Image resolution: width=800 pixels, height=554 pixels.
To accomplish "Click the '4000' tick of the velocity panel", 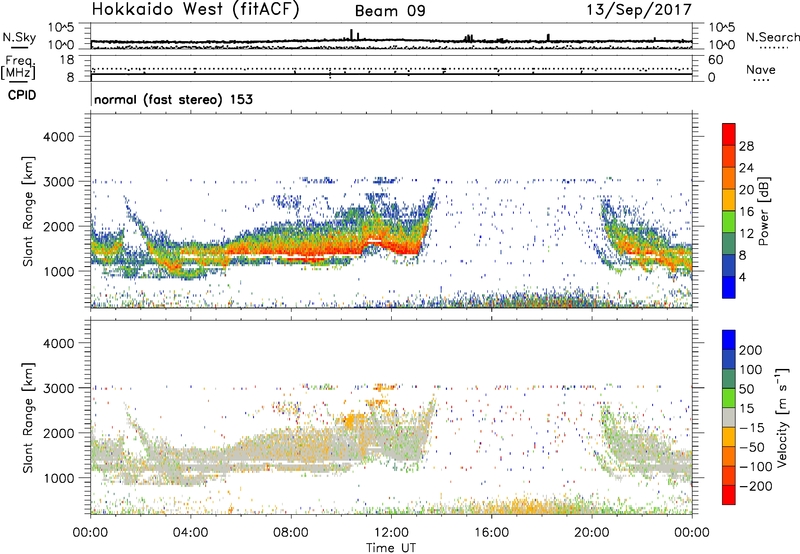I will pos(59,343).
